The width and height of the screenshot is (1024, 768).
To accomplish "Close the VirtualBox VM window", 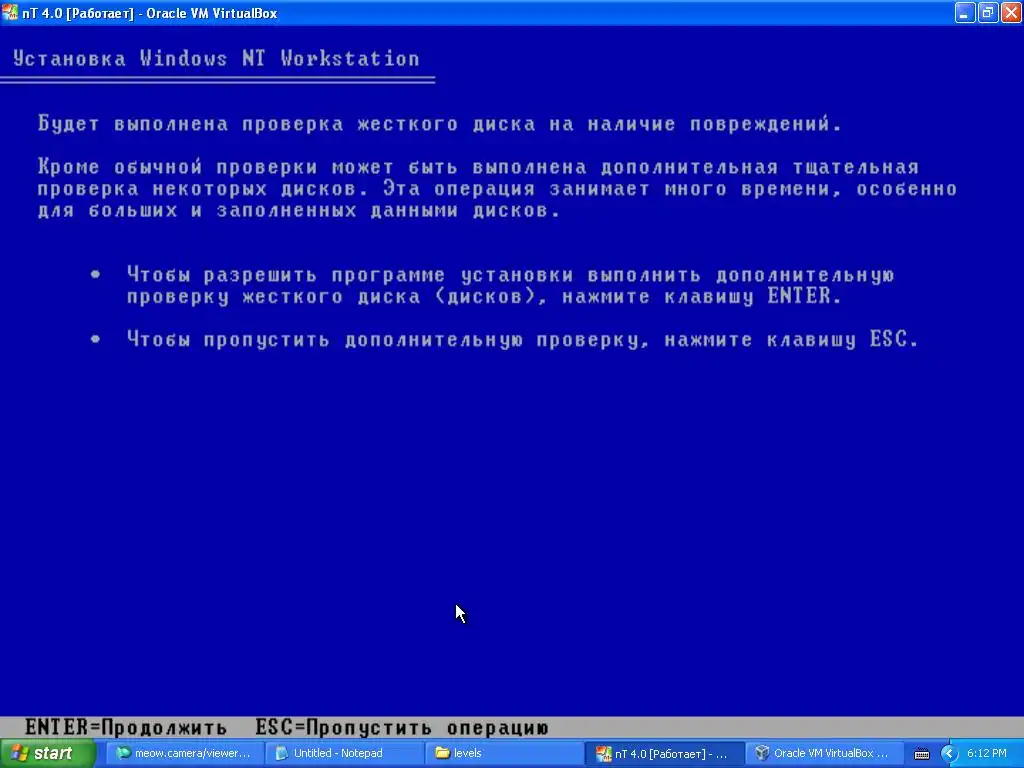I will click(1010, 12).
